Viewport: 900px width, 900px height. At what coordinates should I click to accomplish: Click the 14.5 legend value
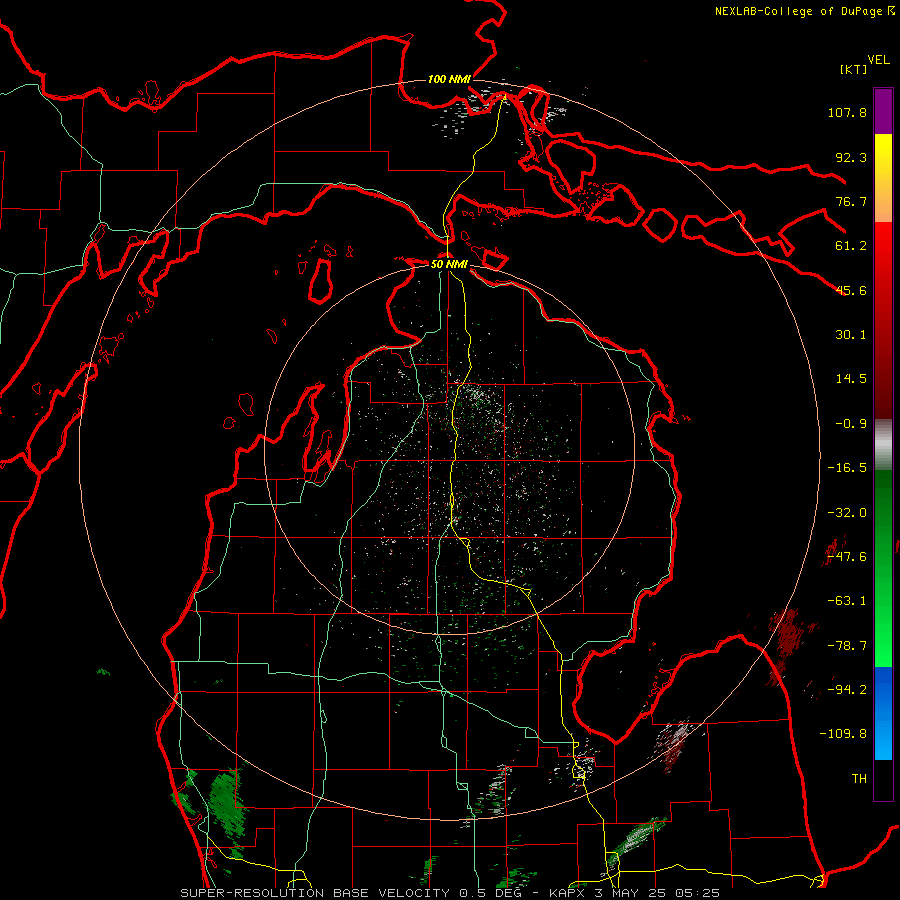[851, 379]
